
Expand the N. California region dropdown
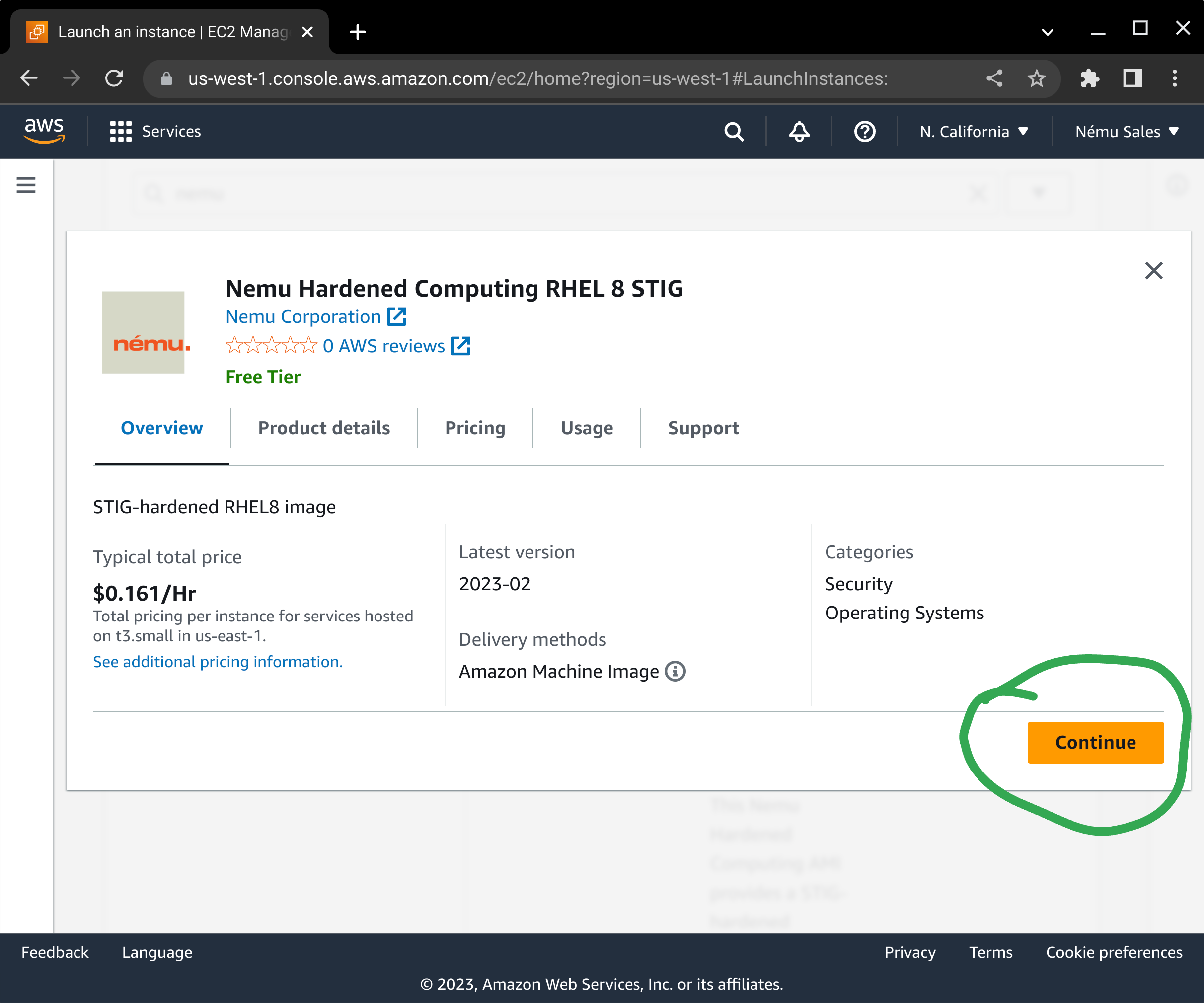(x=974, y=132)
